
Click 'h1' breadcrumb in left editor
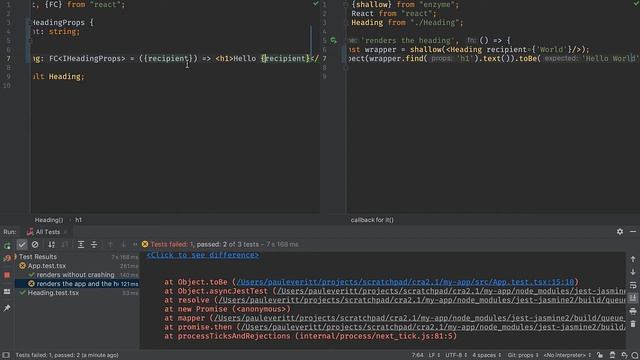tap(78, 220)
